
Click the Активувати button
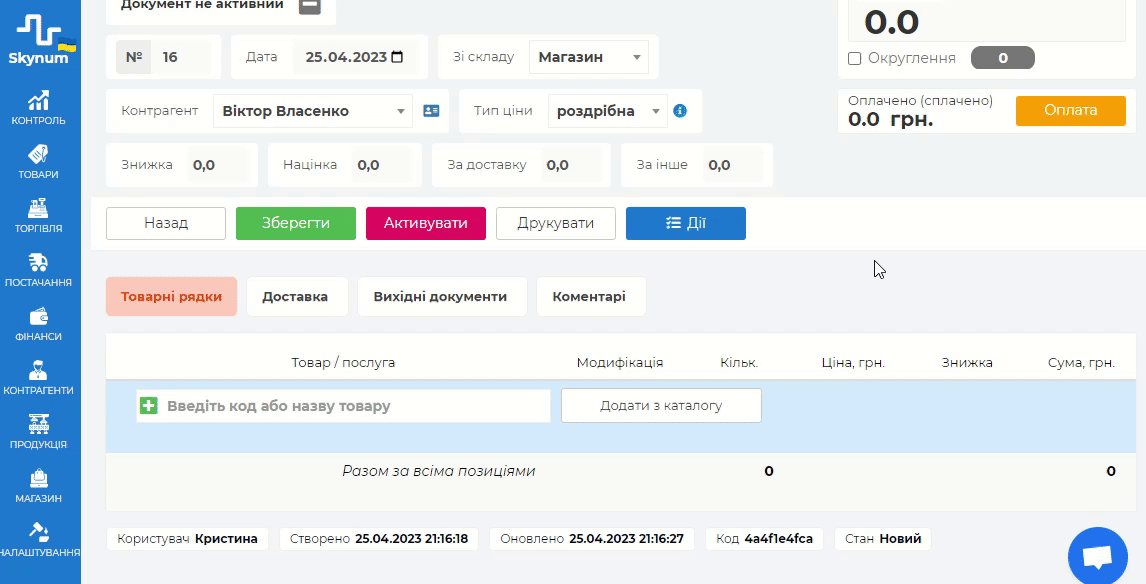click(x=425, y=224)
